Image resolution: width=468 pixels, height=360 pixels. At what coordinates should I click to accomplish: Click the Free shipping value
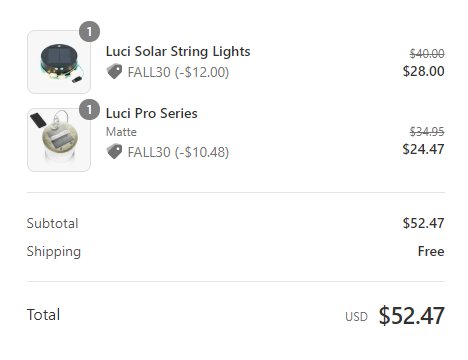pyautogui.click(x=431, y=251)
